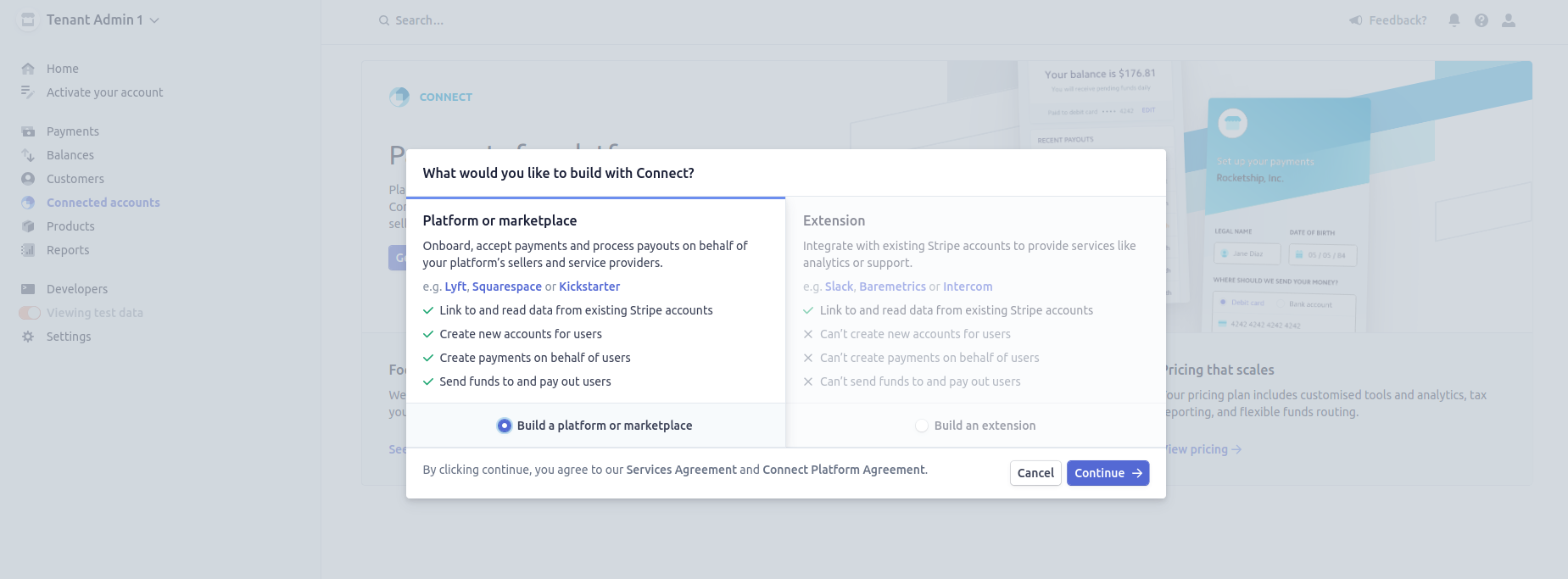Viewport: 1568px width, 579px height.
Task: Open Connected accounts in sidebar
Action: (103, 203)
